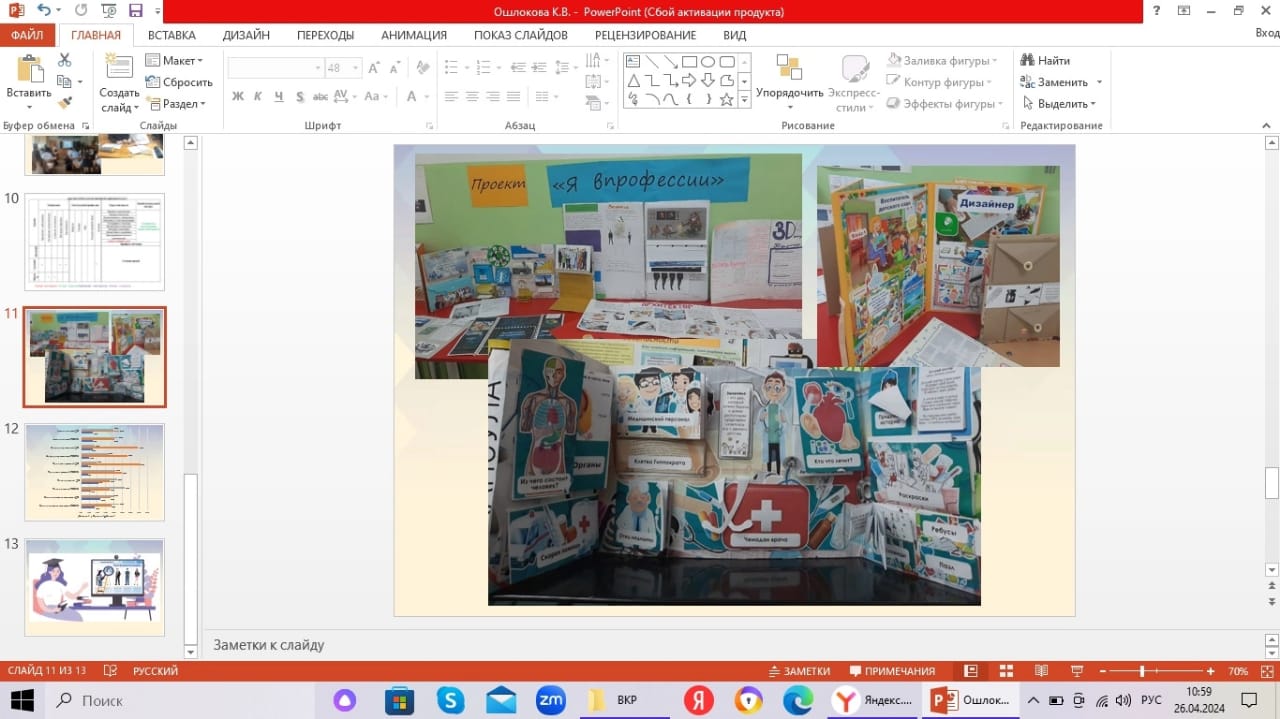Switch to the АНИМАЦИЯ tab

pyautogui.click(x=413, y=35)
